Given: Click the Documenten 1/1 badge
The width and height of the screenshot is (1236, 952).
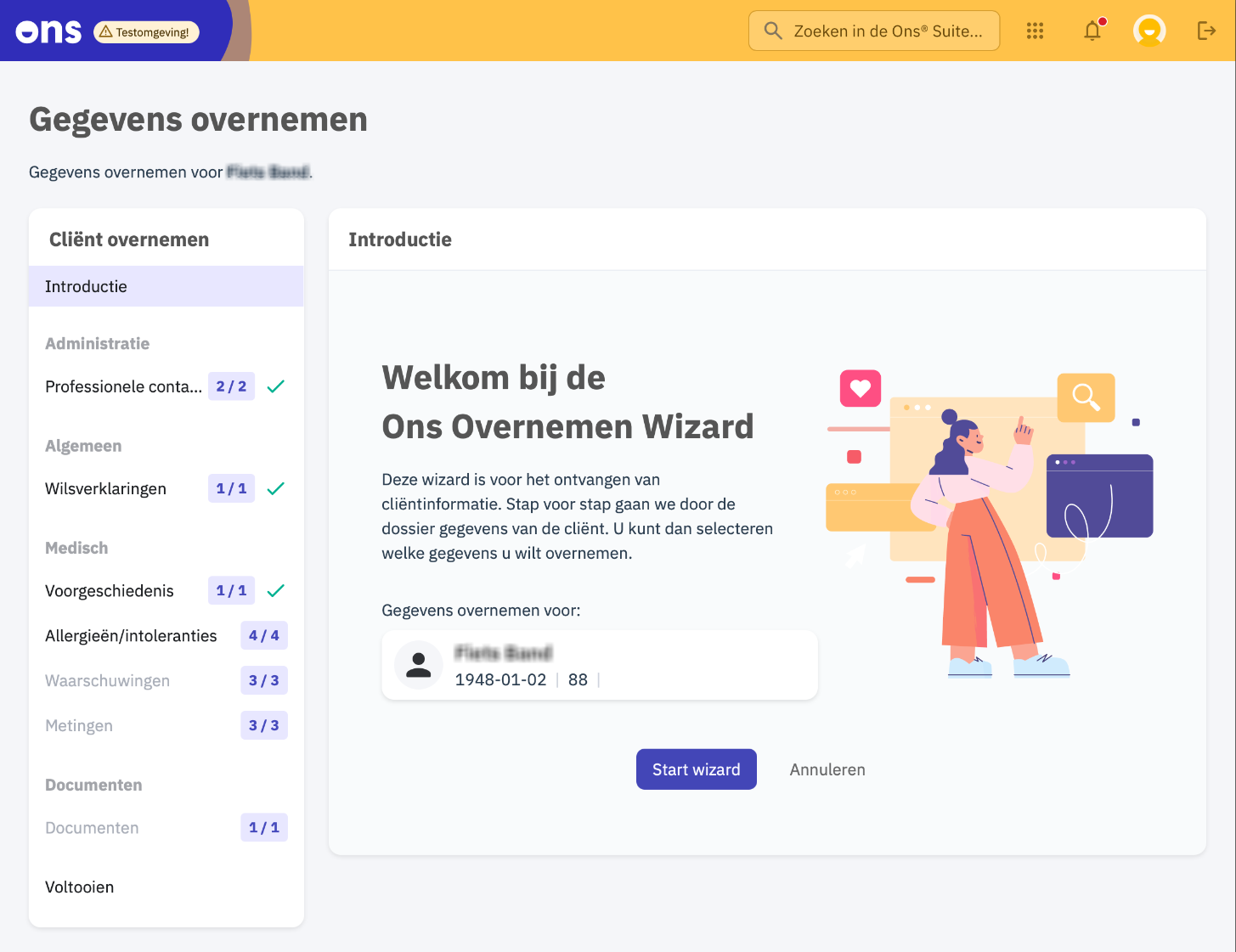Looking at the screenshot, I should click(264, 827).
